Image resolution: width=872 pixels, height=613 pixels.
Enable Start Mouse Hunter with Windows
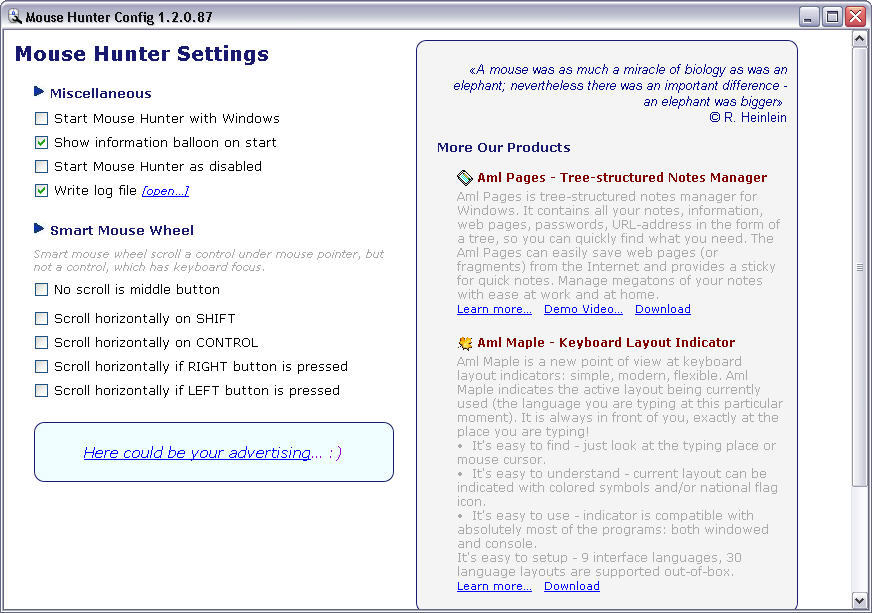tap(41, 118)
